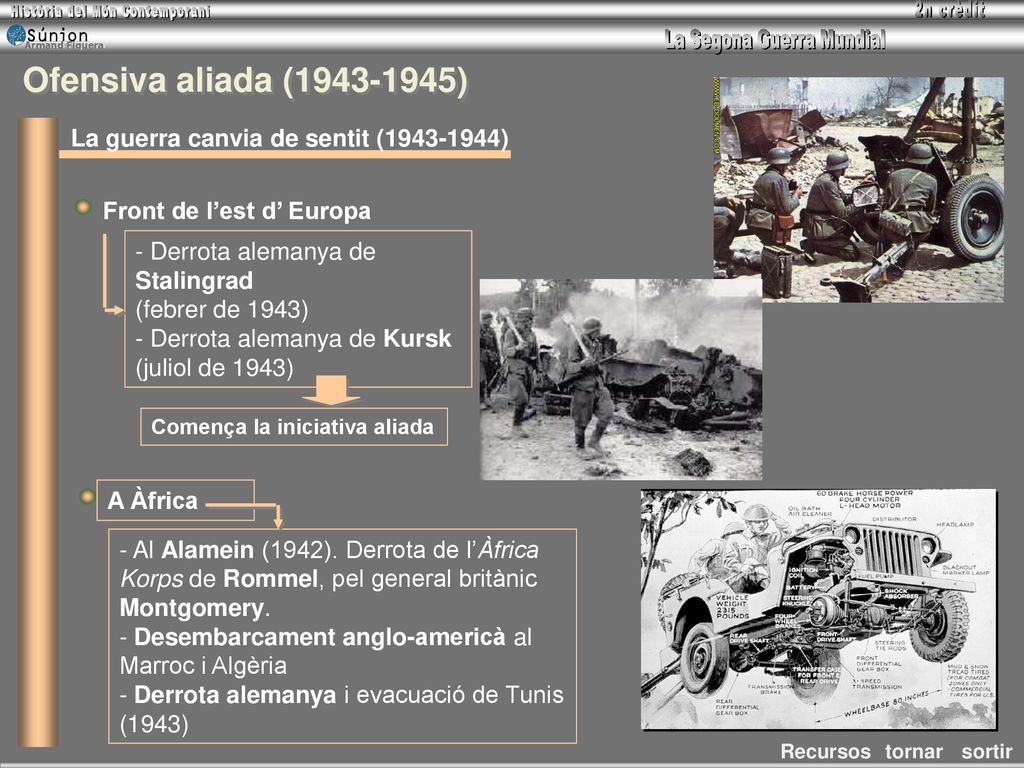Click box Comença la iniciativa aliada

(294, 427)
